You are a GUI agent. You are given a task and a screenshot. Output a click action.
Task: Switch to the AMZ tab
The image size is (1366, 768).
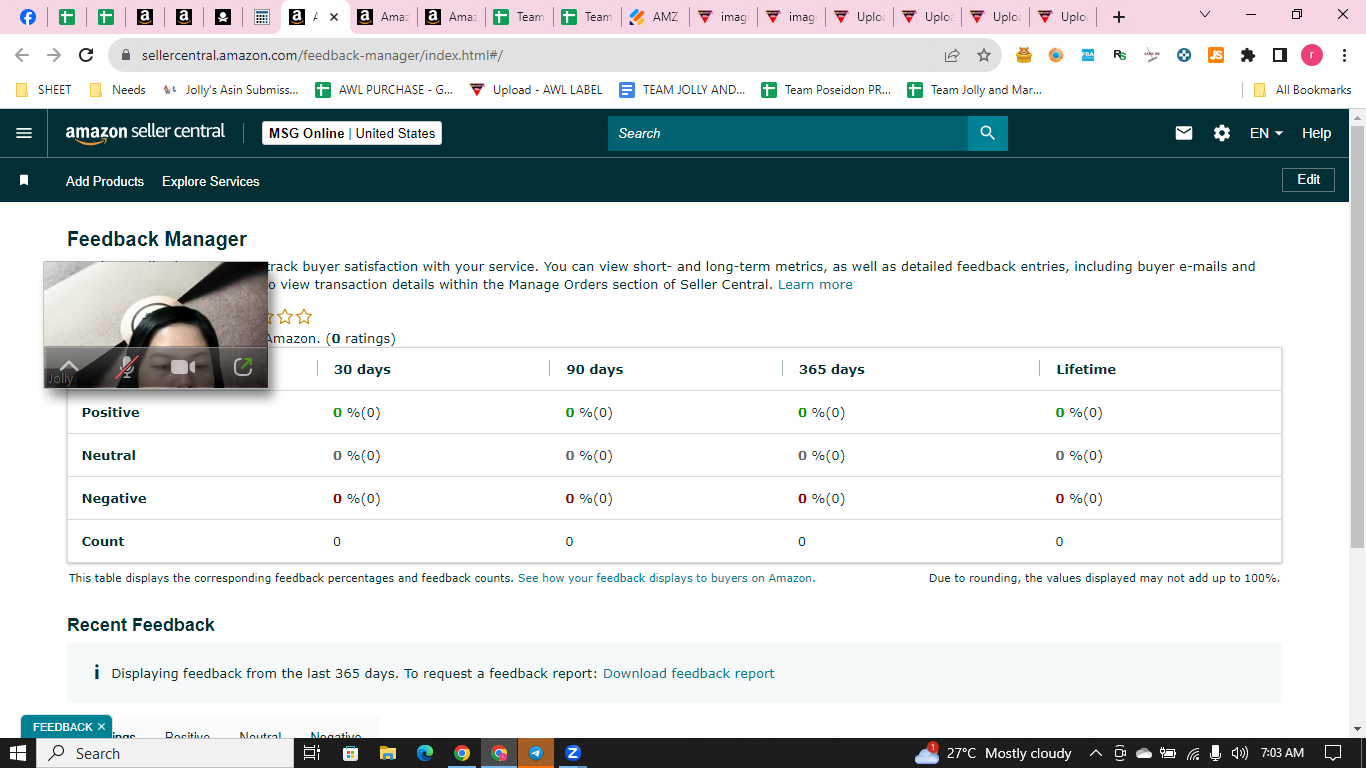654,17
